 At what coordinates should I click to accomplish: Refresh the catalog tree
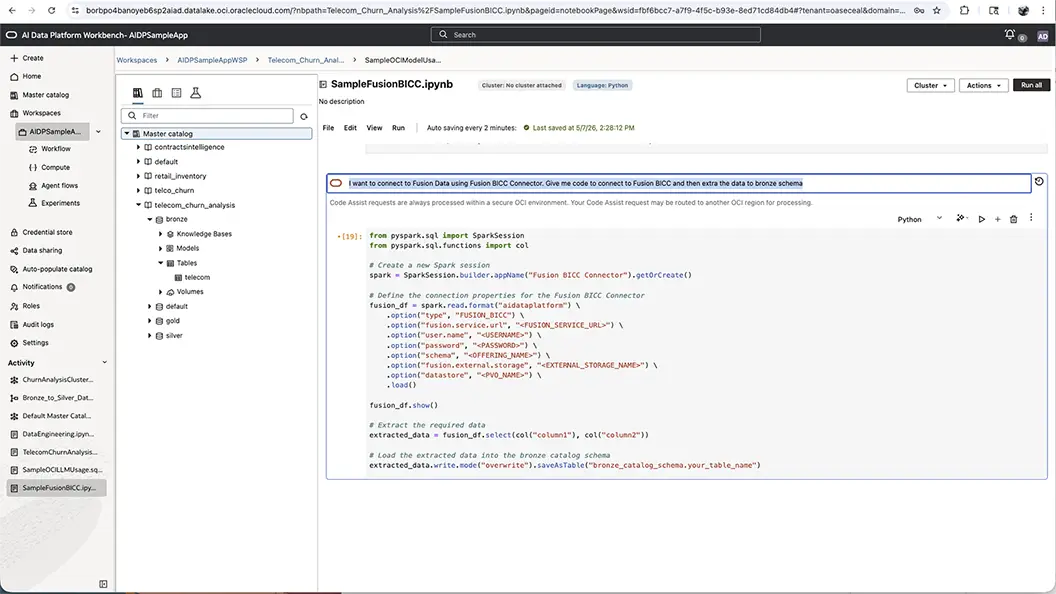click(304, 117)
